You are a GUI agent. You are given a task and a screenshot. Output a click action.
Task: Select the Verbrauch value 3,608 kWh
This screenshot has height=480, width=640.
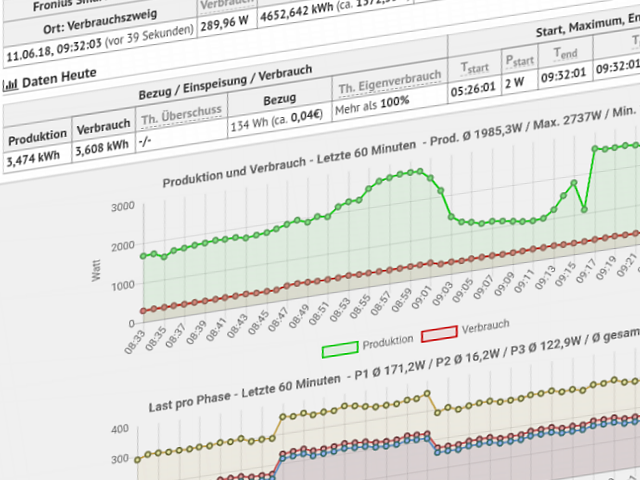pos(102,148)
